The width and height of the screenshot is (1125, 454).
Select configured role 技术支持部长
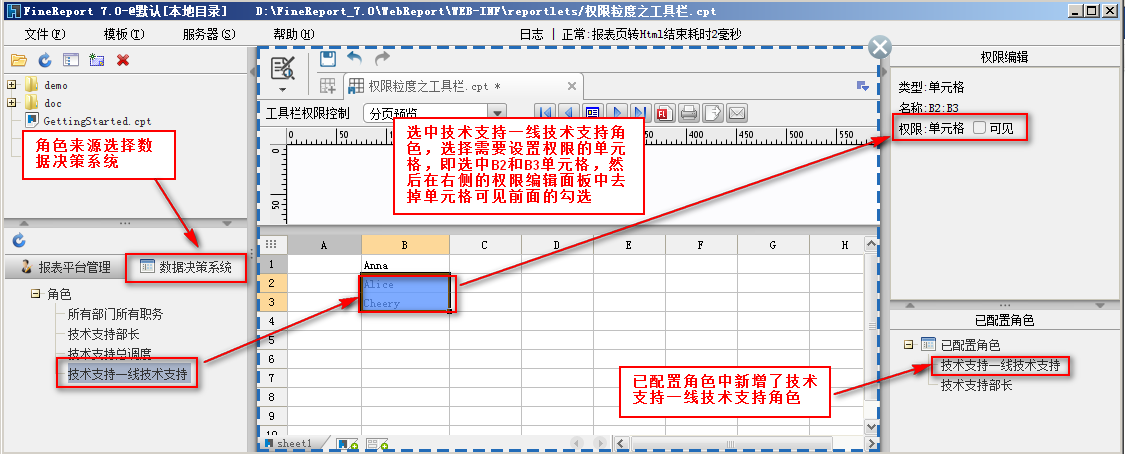click(976, 385)
